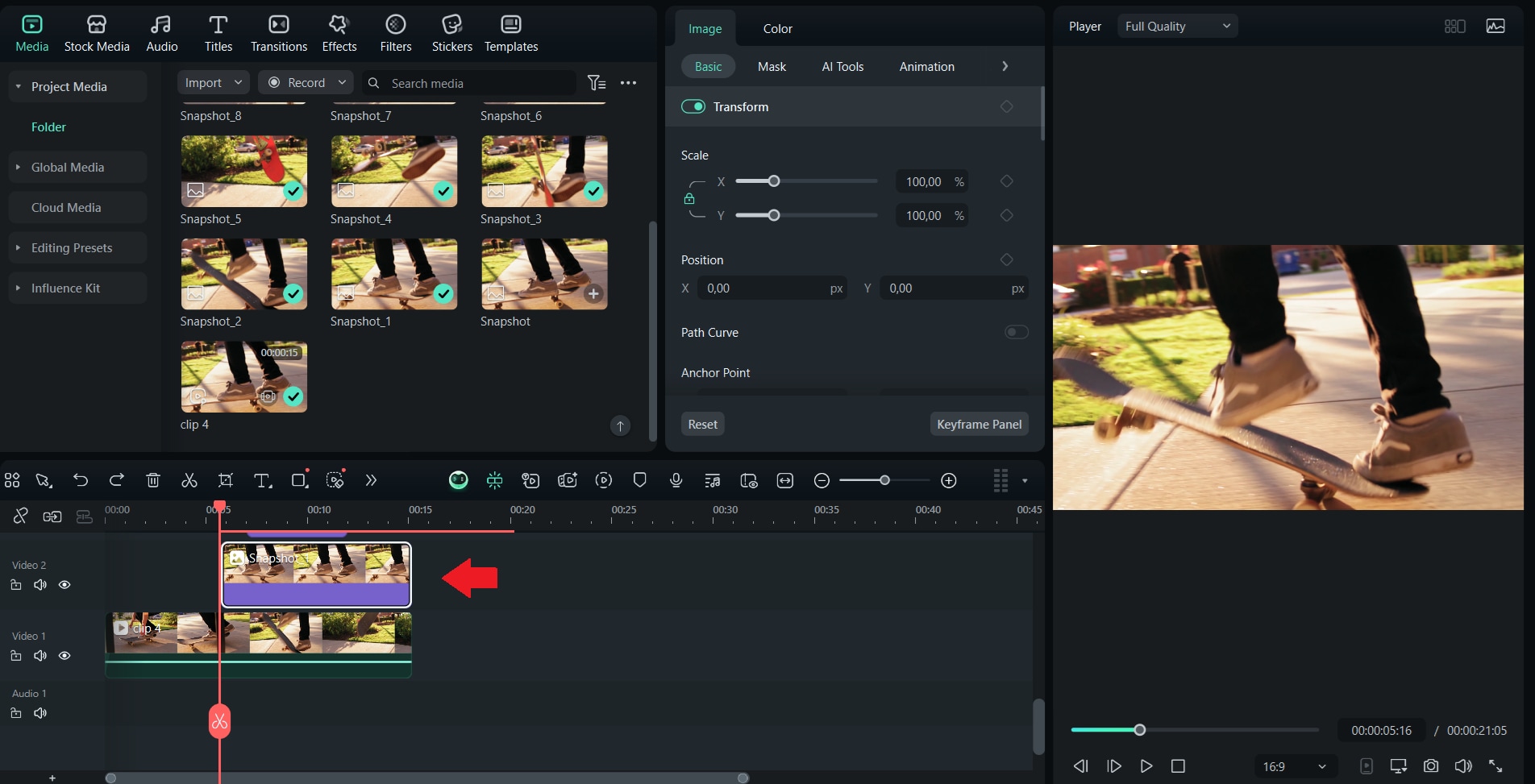The image size is (1535, 784).
Task: Add keyframe for Position
Action: (1007, 259)
